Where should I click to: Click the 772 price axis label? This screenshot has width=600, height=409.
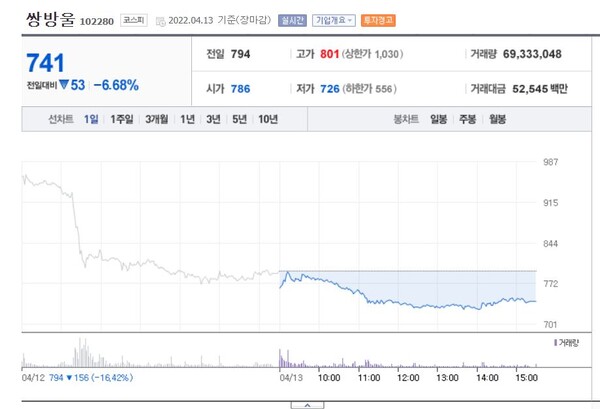click(x=551, y=284)
